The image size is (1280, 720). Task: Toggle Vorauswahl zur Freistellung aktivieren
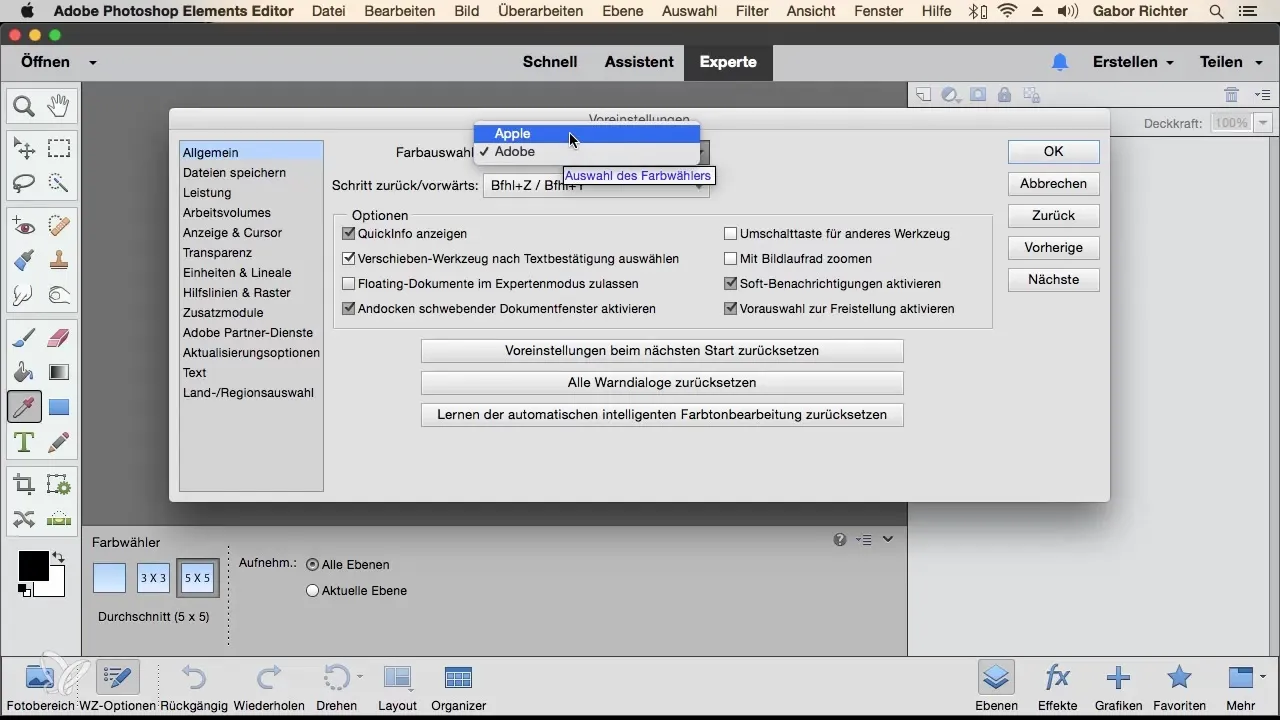(x=731, y=309)
